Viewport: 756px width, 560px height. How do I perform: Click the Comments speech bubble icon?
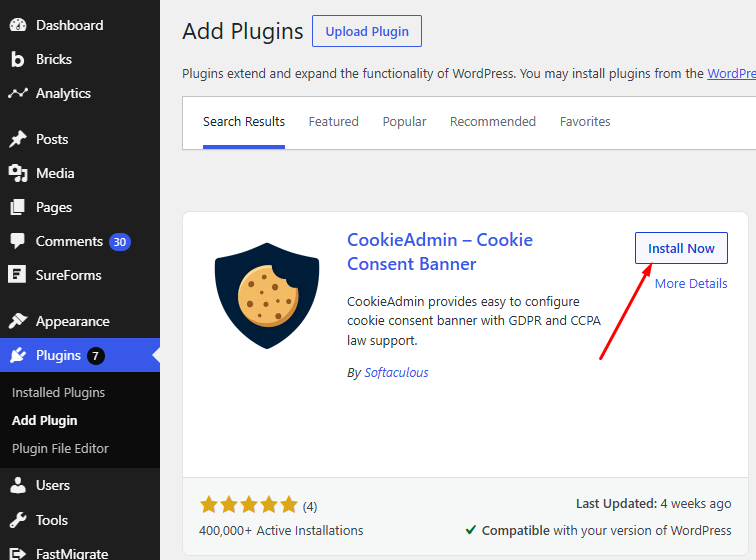tap(17, 241)
